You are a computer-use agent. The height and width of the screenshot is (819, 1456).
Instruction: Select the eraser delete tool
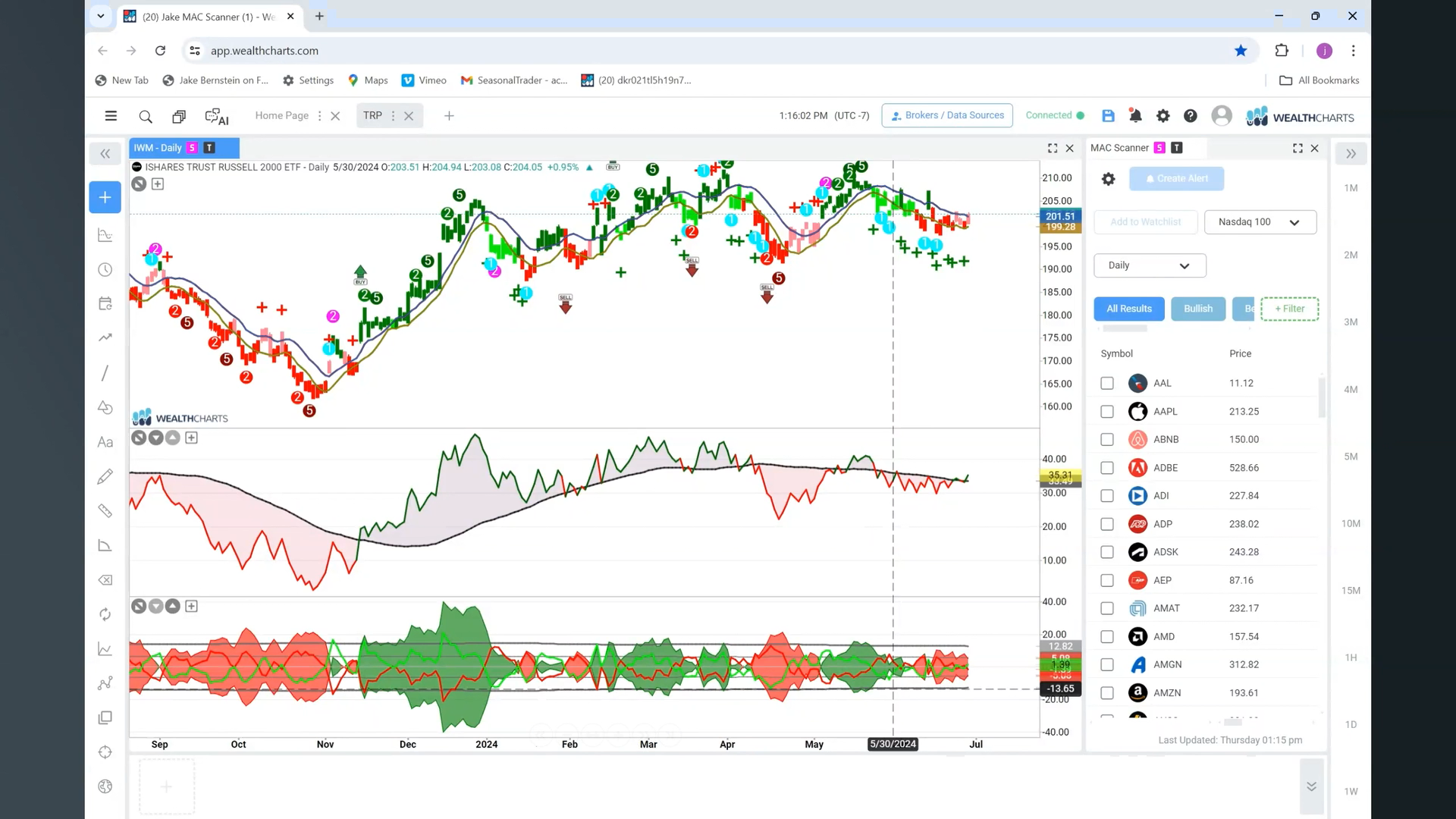click(x=105, y=580)
